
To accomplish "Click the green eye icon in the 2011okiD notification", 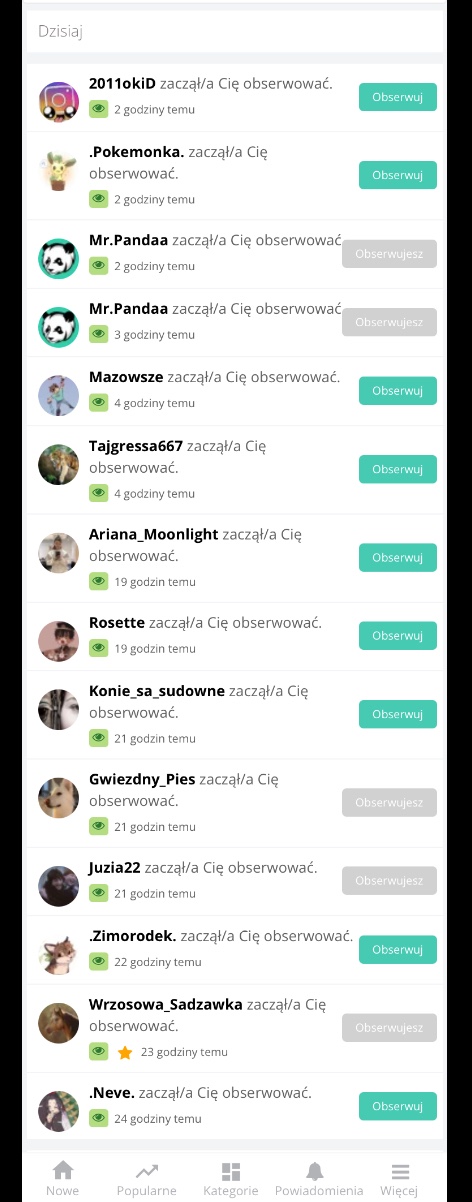I will tap(98, 109).
